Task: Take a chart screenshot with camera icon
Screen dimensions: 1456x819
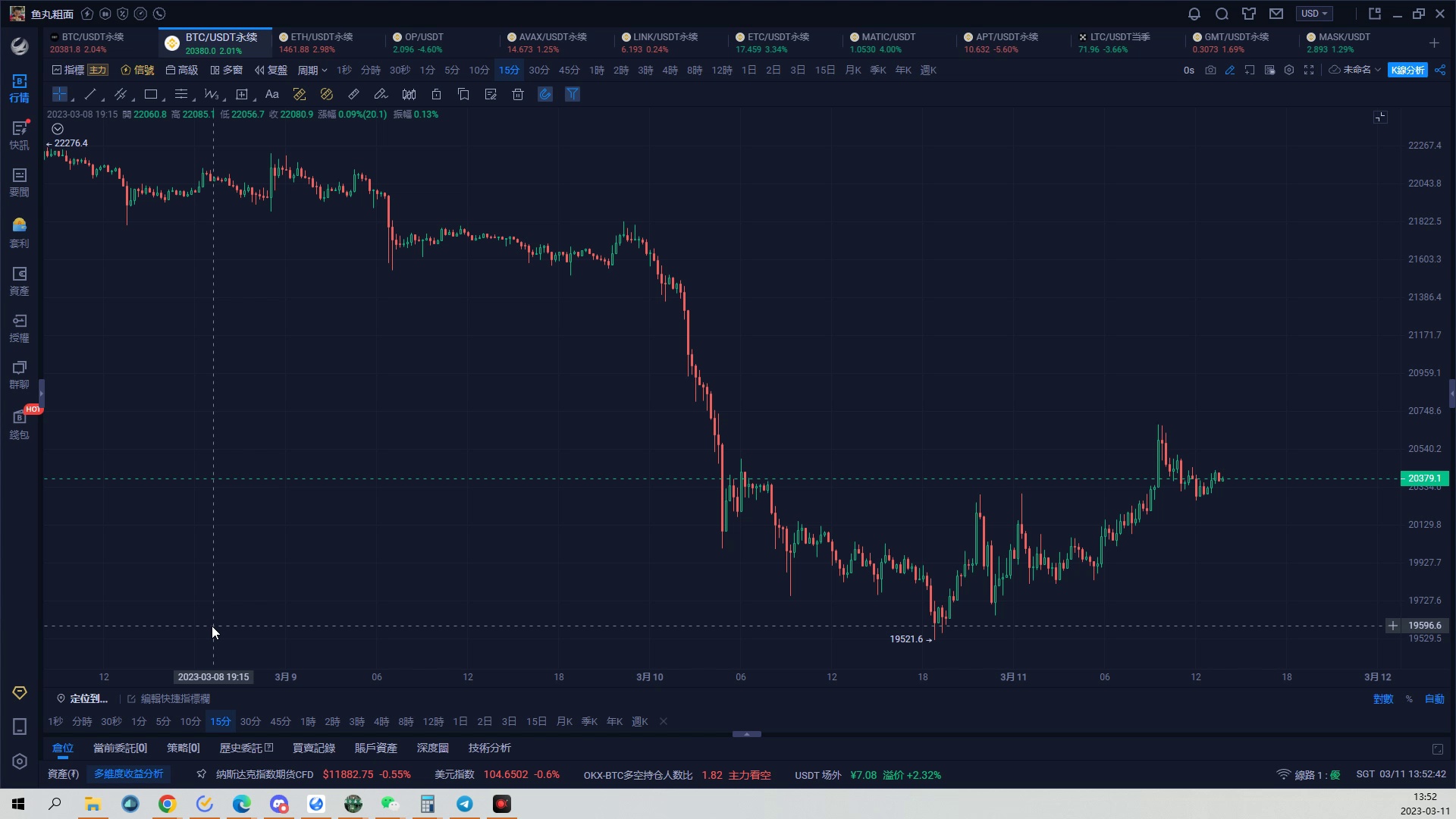Action: 1210,70
